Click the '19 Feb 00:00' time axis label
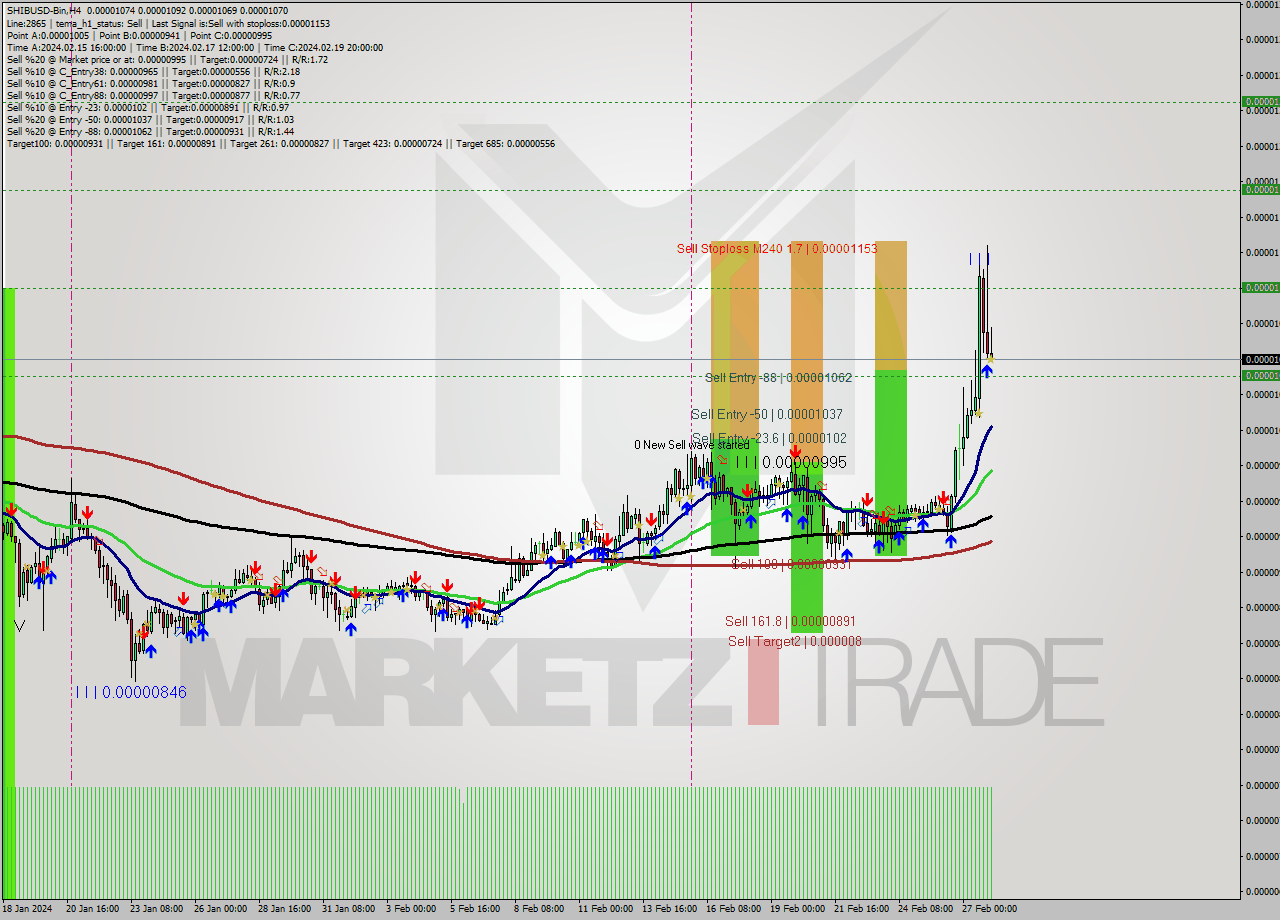This screenshot has height=920, width=1280. pos(797,909)
